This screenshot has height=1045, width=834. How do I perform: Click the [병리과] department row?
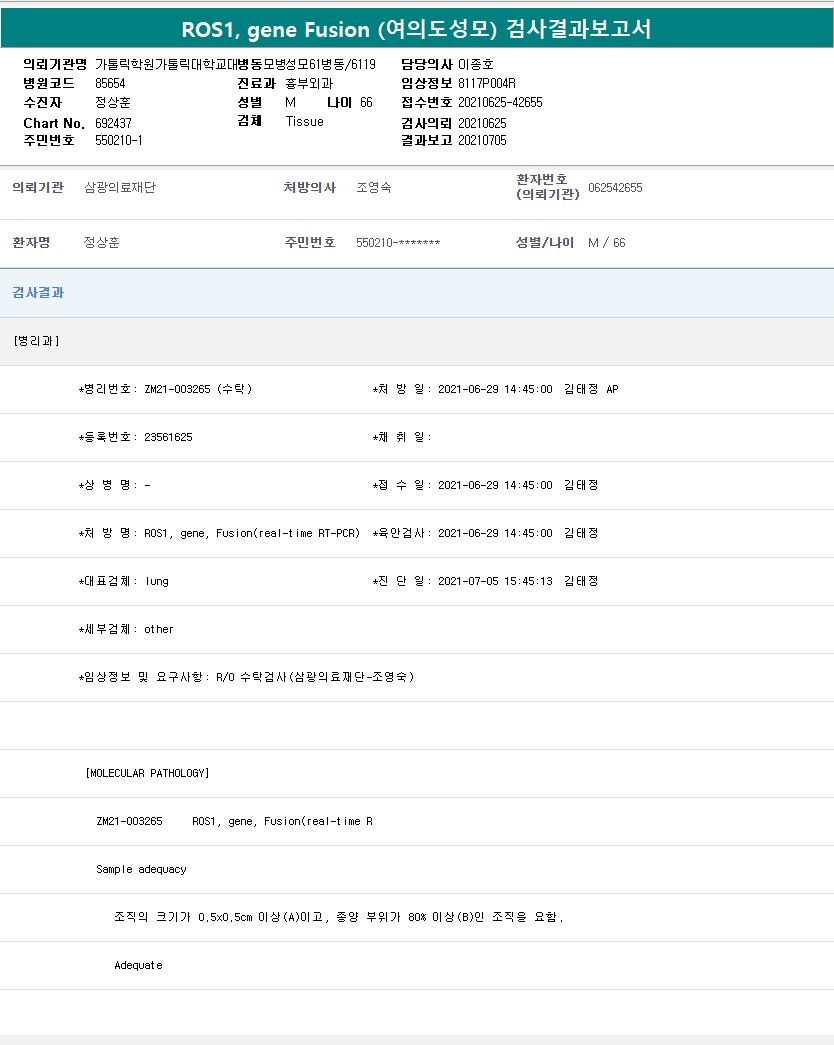(37, 341)
